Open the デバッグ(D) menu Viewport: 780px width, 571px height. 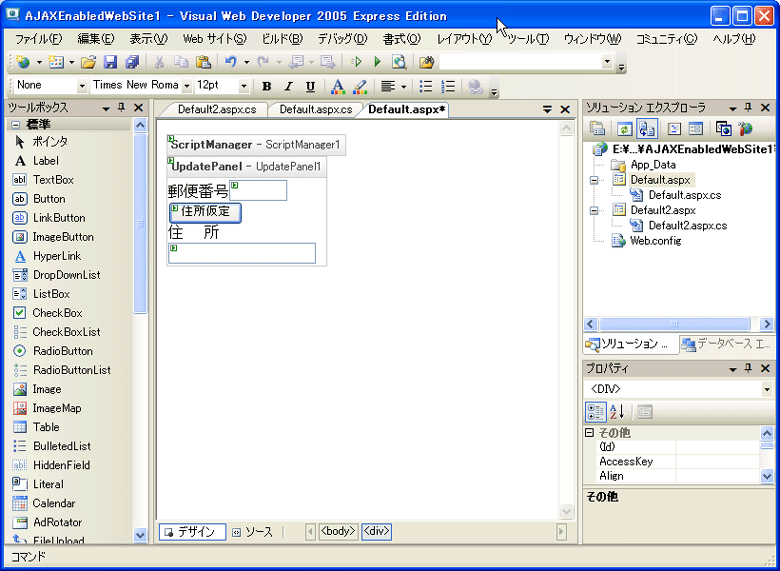click(342, 39)
